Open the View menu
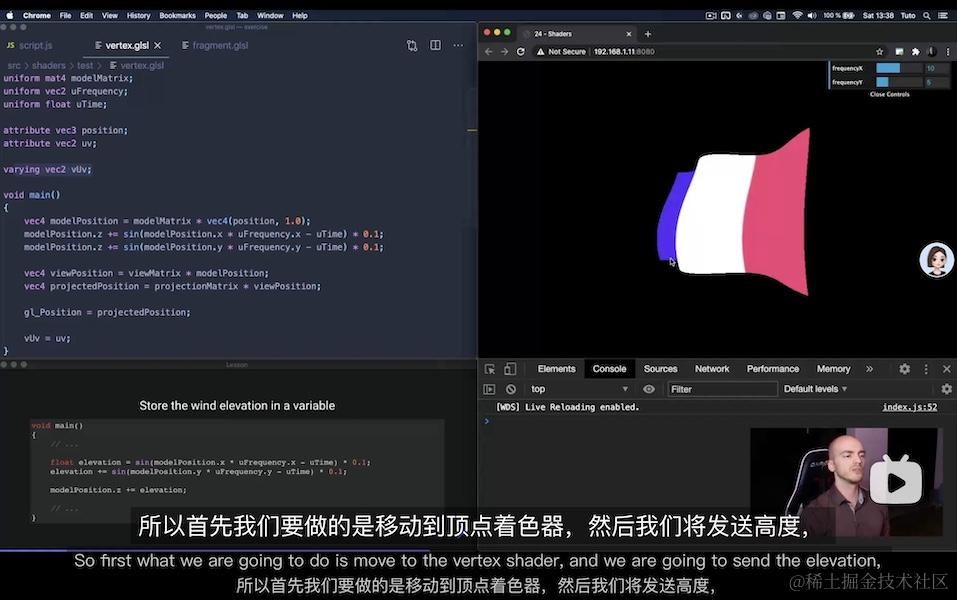 pyautogui.click(x=110, y=15)
